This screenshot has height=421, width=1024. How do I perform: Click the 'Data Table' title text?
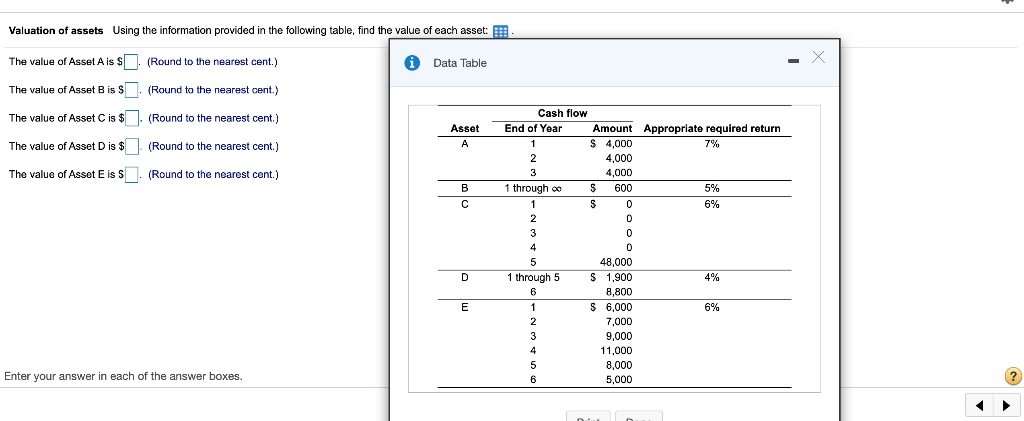tap(460, 63)
